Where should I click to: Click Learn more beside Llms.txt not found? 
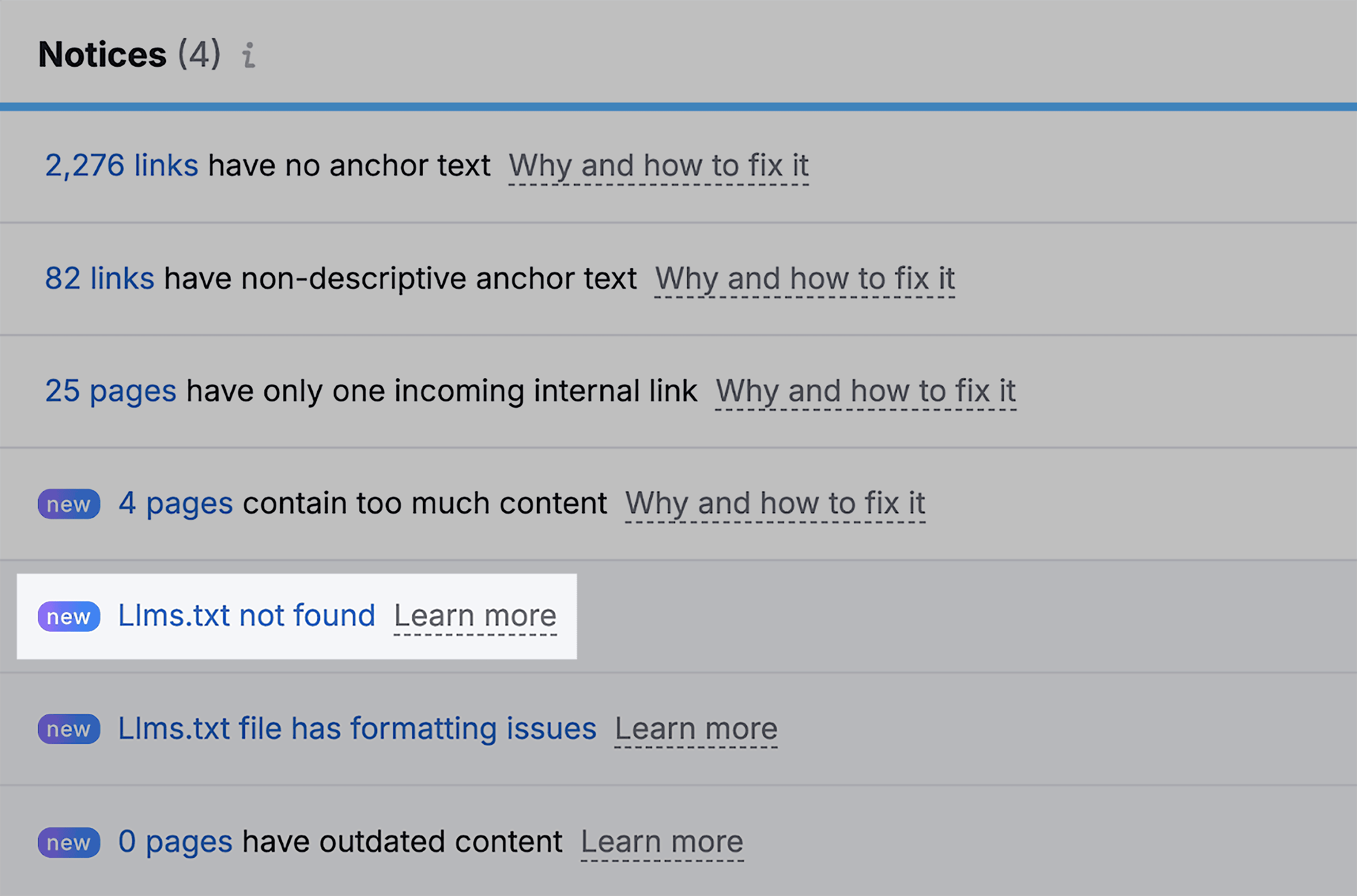[474, 616]
